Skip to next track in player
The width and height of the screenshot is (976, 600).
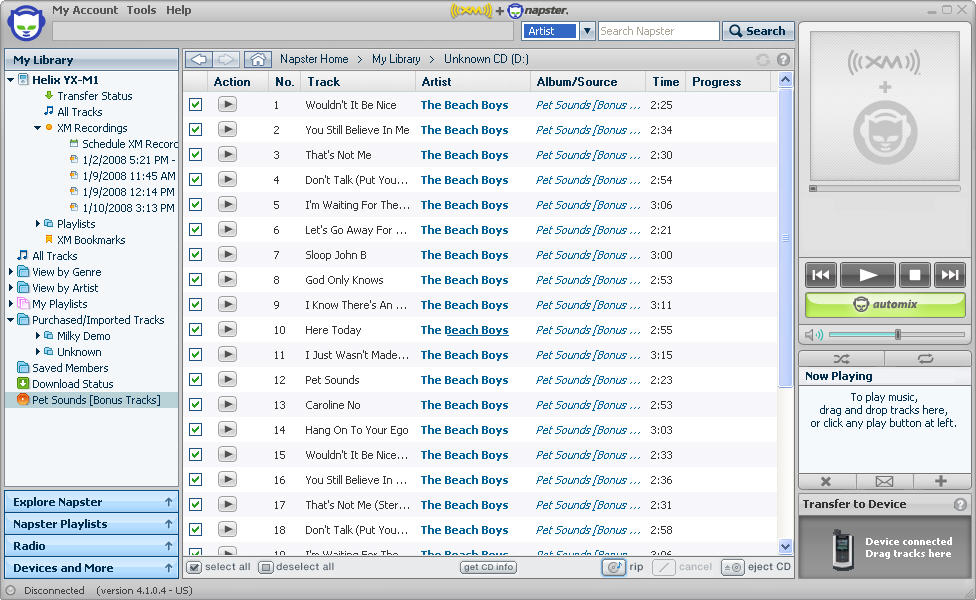pos(950,275)
